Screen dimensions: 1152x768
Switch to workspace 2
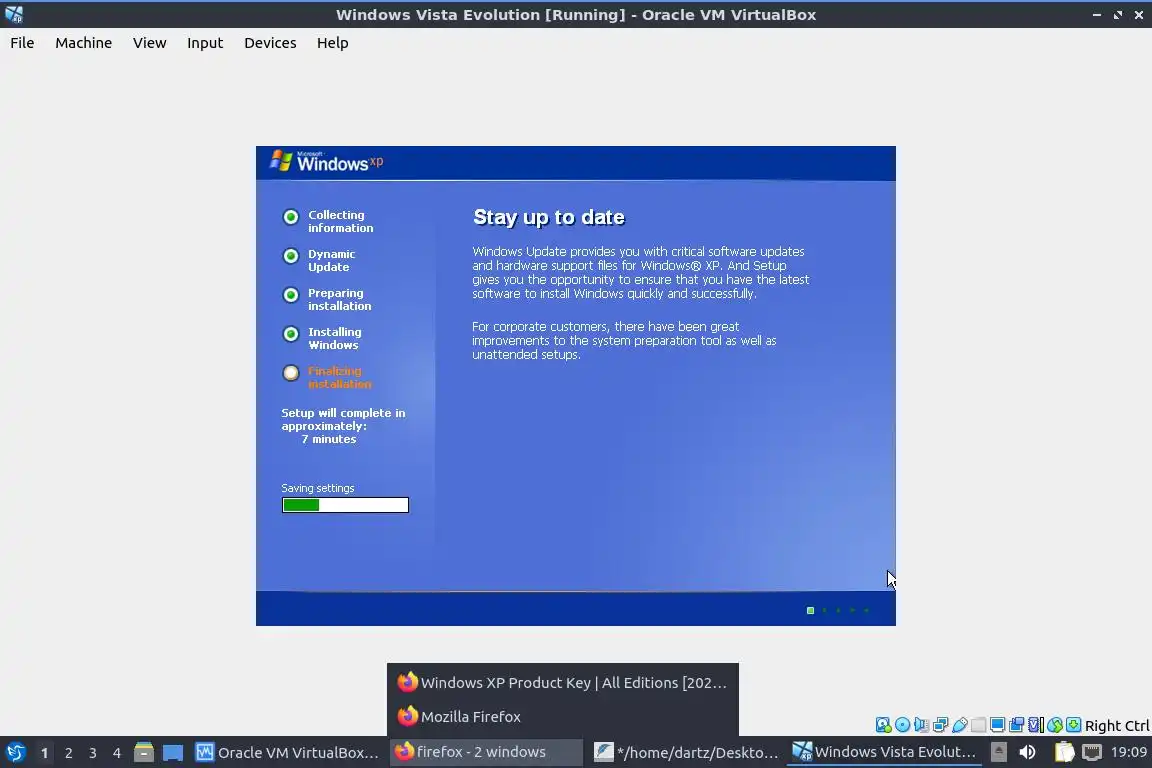(x=68, y=753)
